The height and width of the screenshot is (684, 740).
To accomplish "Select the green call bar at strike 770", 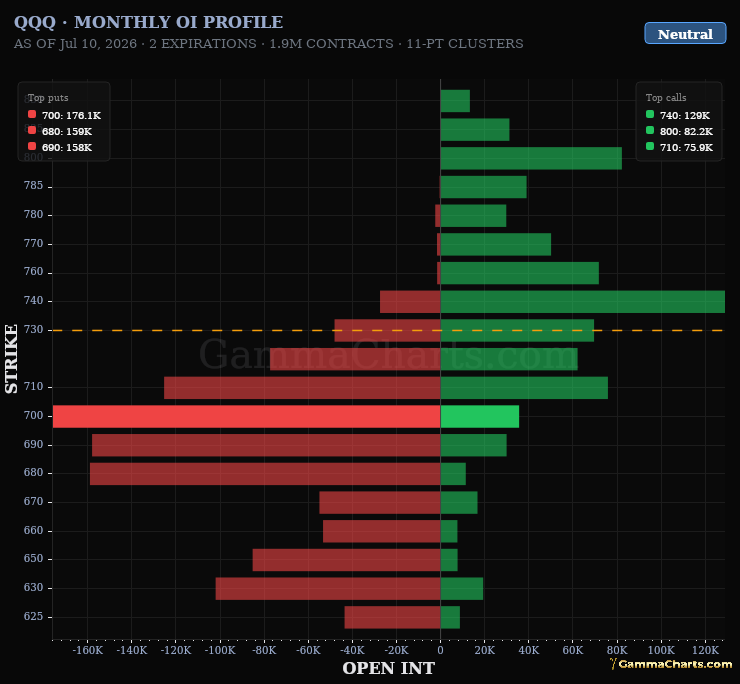I will click(x=496, y=245).
